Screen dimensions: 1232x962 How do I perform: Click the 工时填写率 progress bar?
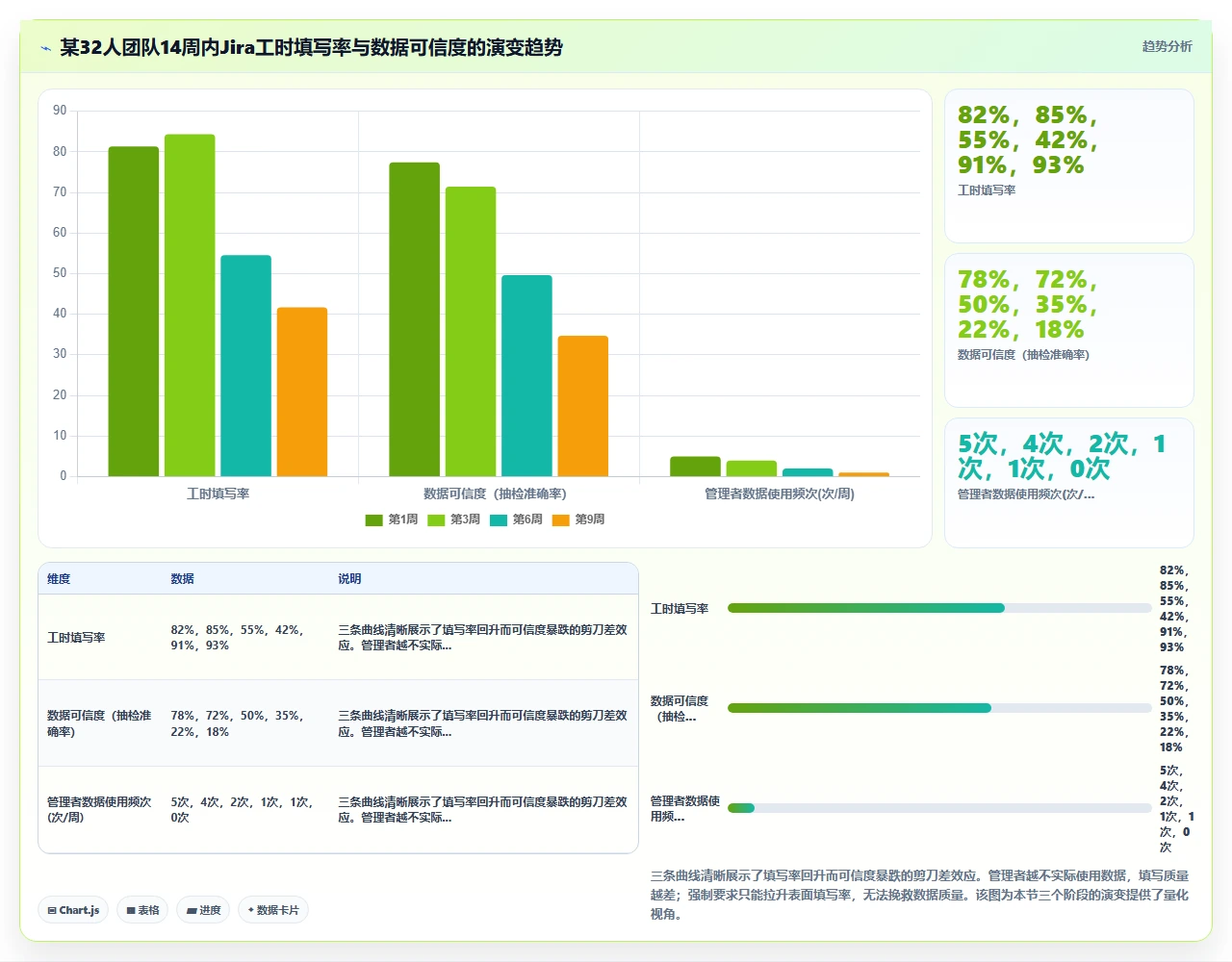(939, 608)
